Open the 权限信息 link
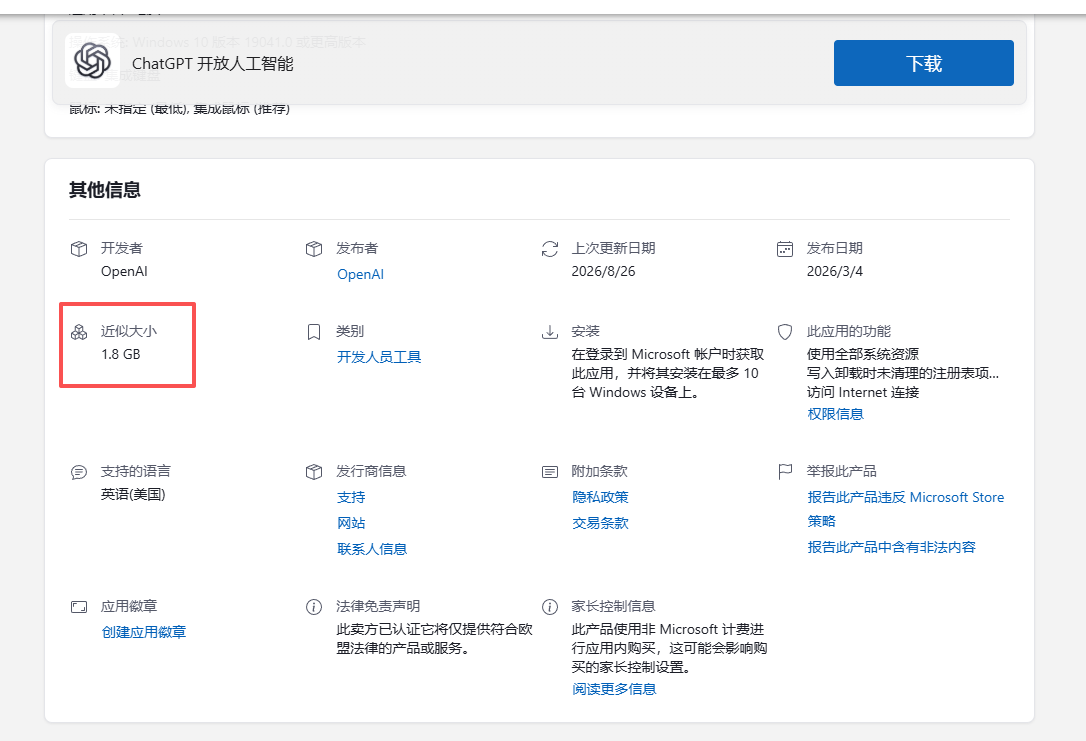This screenshot has width=1086, height=741. click(x=835, y=414)
